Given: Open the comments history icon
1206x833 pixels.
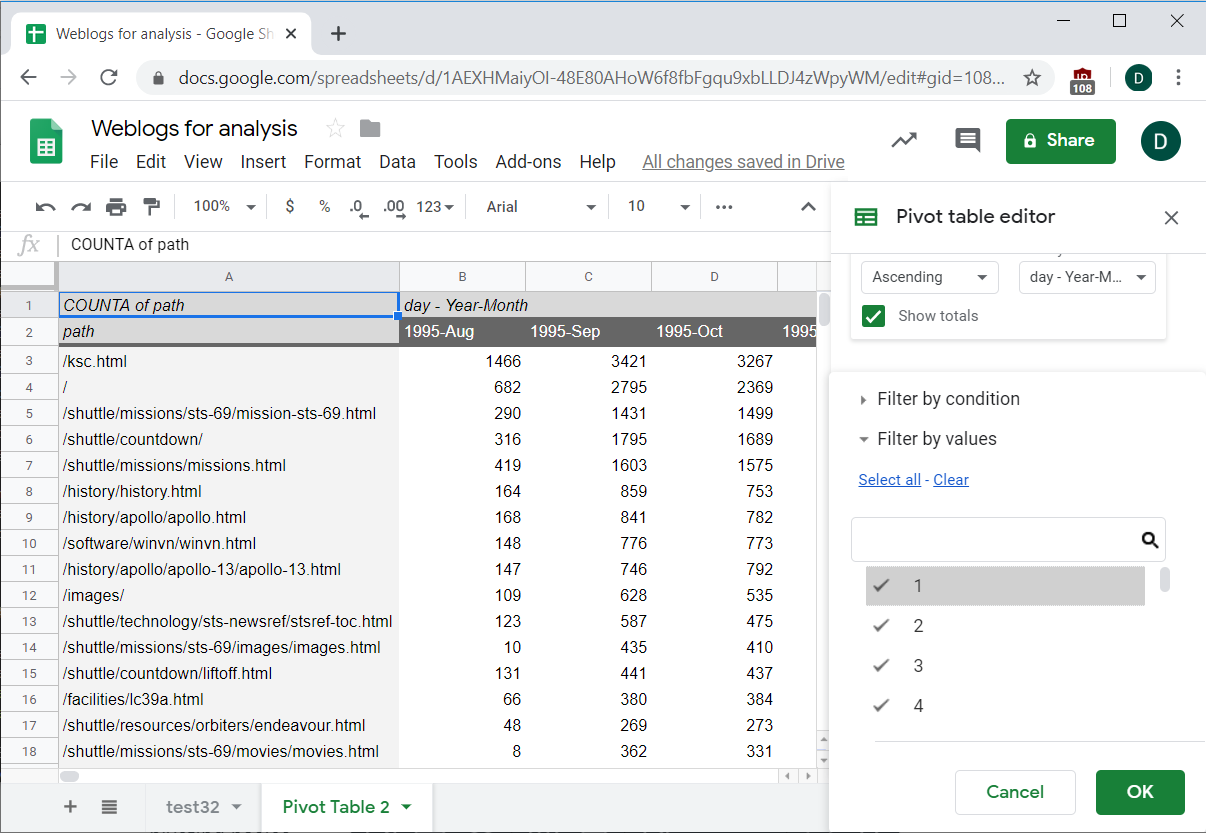Looking at the screenshot, I should (x=967, y=140).
